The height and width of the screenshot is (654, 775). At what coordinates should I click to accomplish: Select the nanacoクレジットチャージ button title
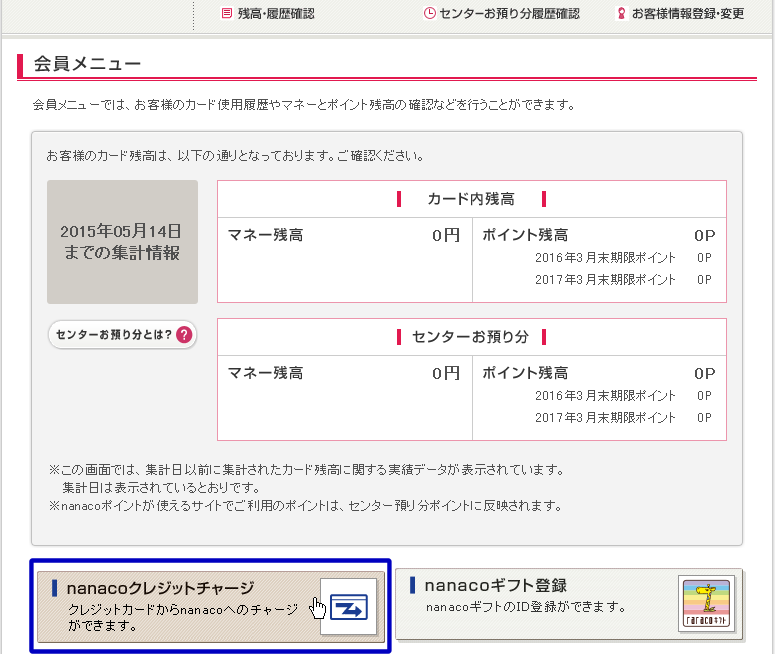[160, 587]
